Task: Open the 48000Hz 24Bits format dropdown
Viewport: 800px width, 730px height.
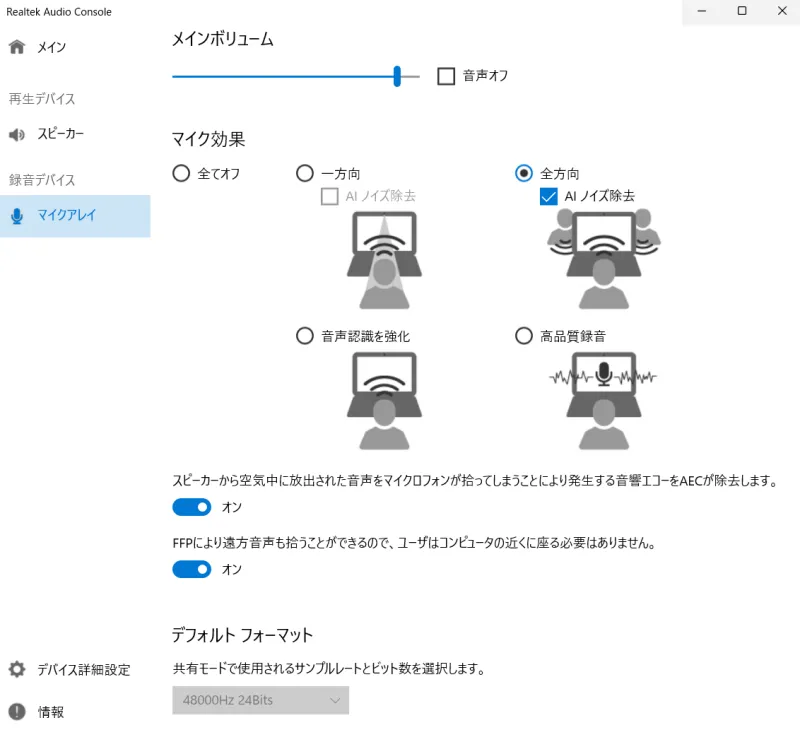Action: [260, 700]
